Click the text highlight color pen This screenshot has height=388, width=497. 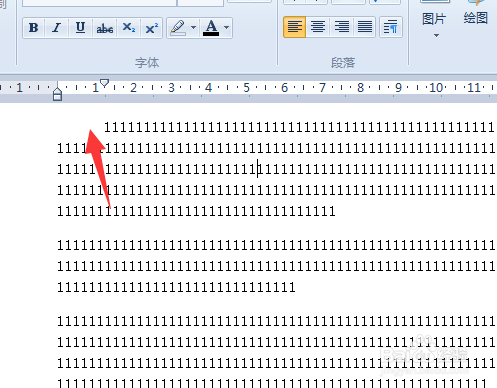(x=178, y=28)
